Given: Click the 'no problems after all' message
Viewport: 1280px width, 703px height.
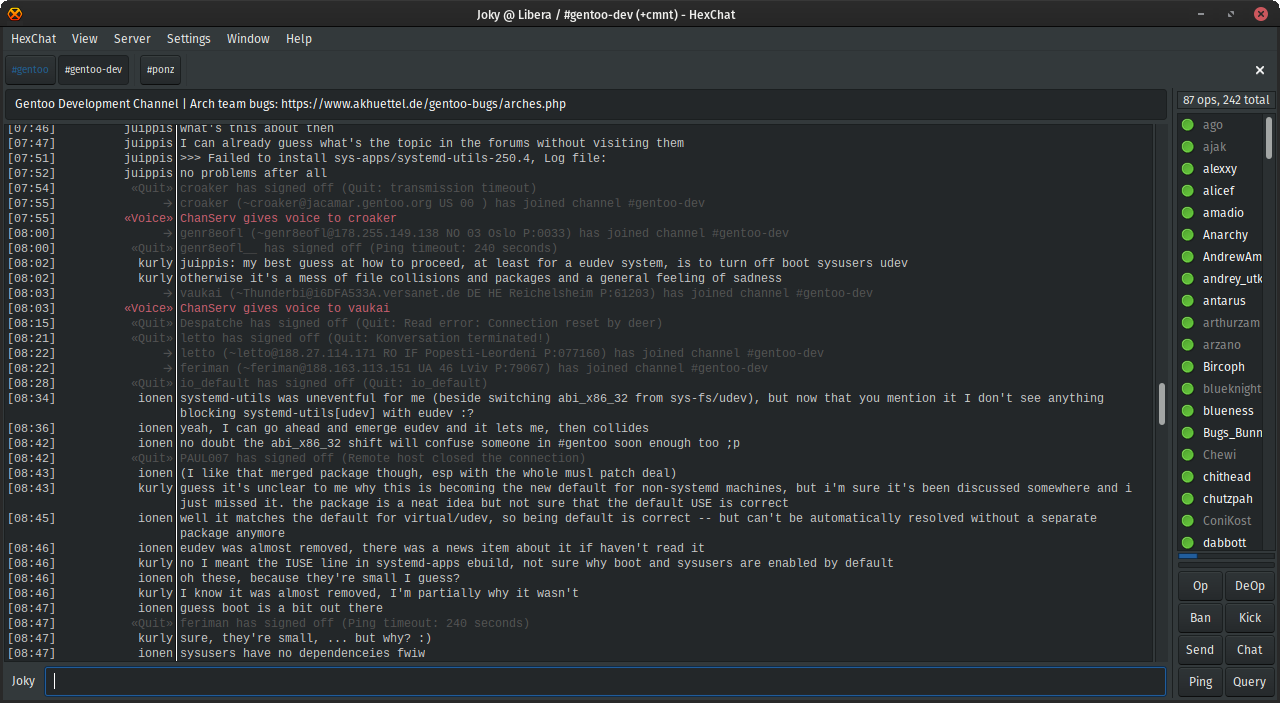Looking at the screenshot, I should (253, 173).
